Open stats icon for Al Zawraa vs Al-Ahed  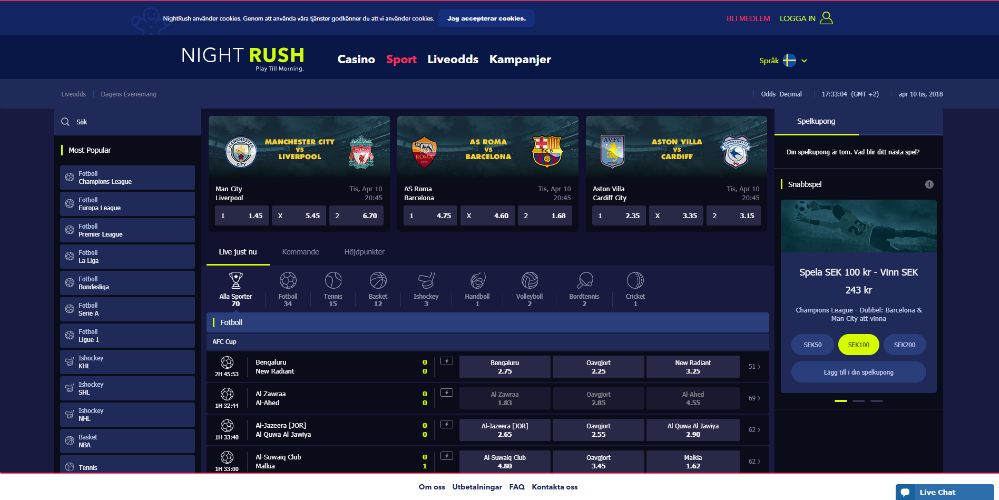(446, 392)
